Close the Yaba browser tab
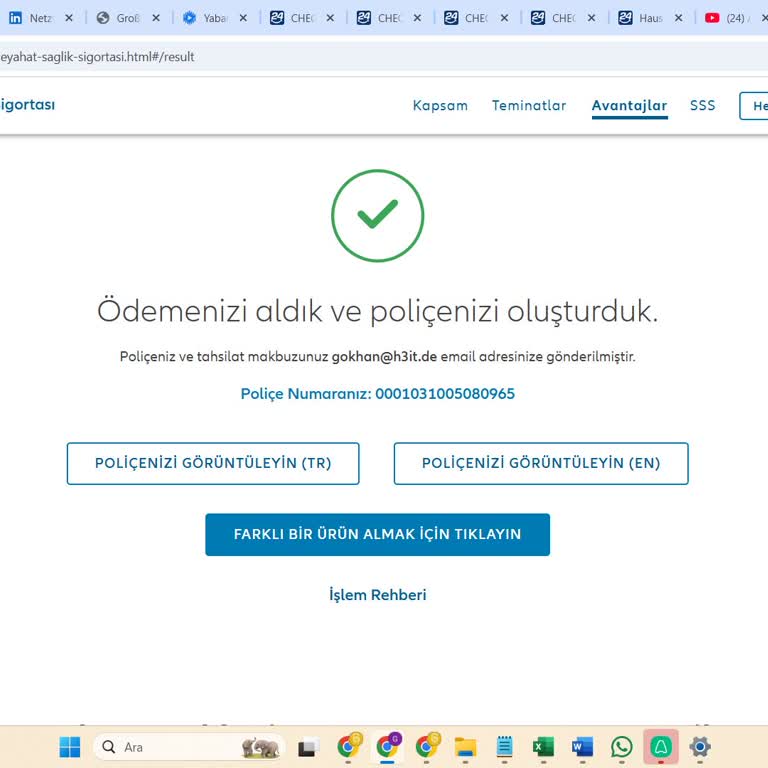768x768 pixels. (x=243, y=18)
